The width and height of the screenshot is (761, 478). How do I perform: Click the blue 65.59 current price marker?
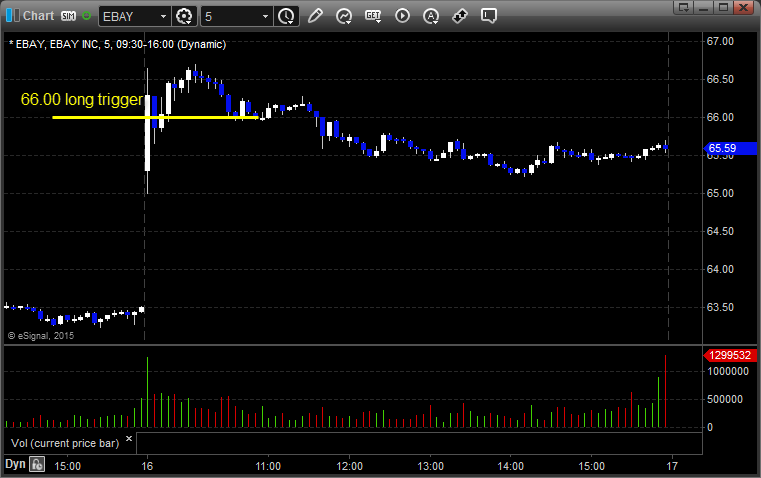(x=730, y=148)
